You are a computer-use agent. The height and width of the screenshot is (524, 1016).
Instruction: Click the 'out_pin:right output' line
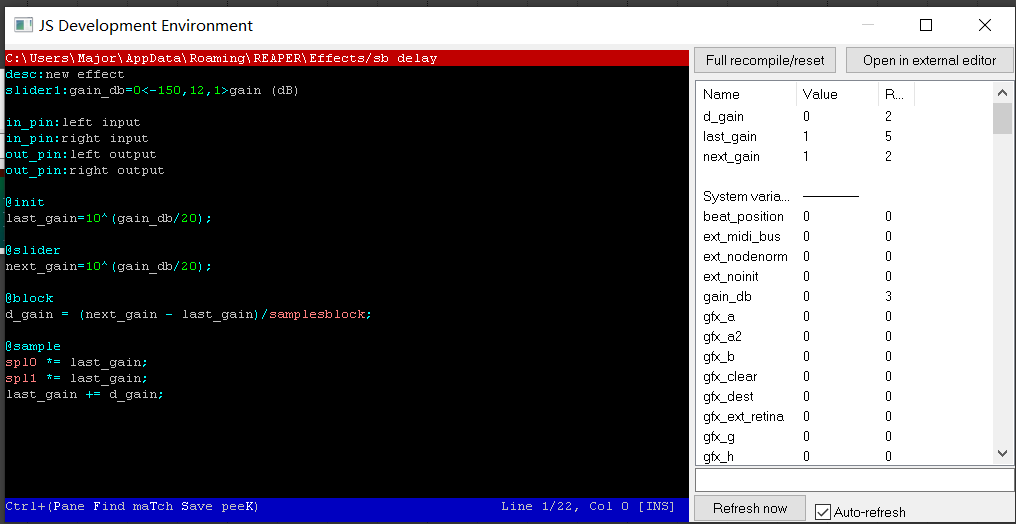coord(85,171)
